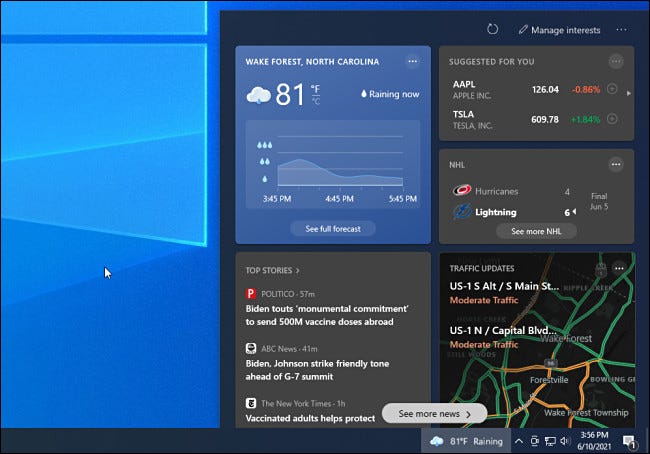Switch temperature to Celsius
Image resolution: width=650 pixels, height=454 pixels.
click(x=316, y=101)
